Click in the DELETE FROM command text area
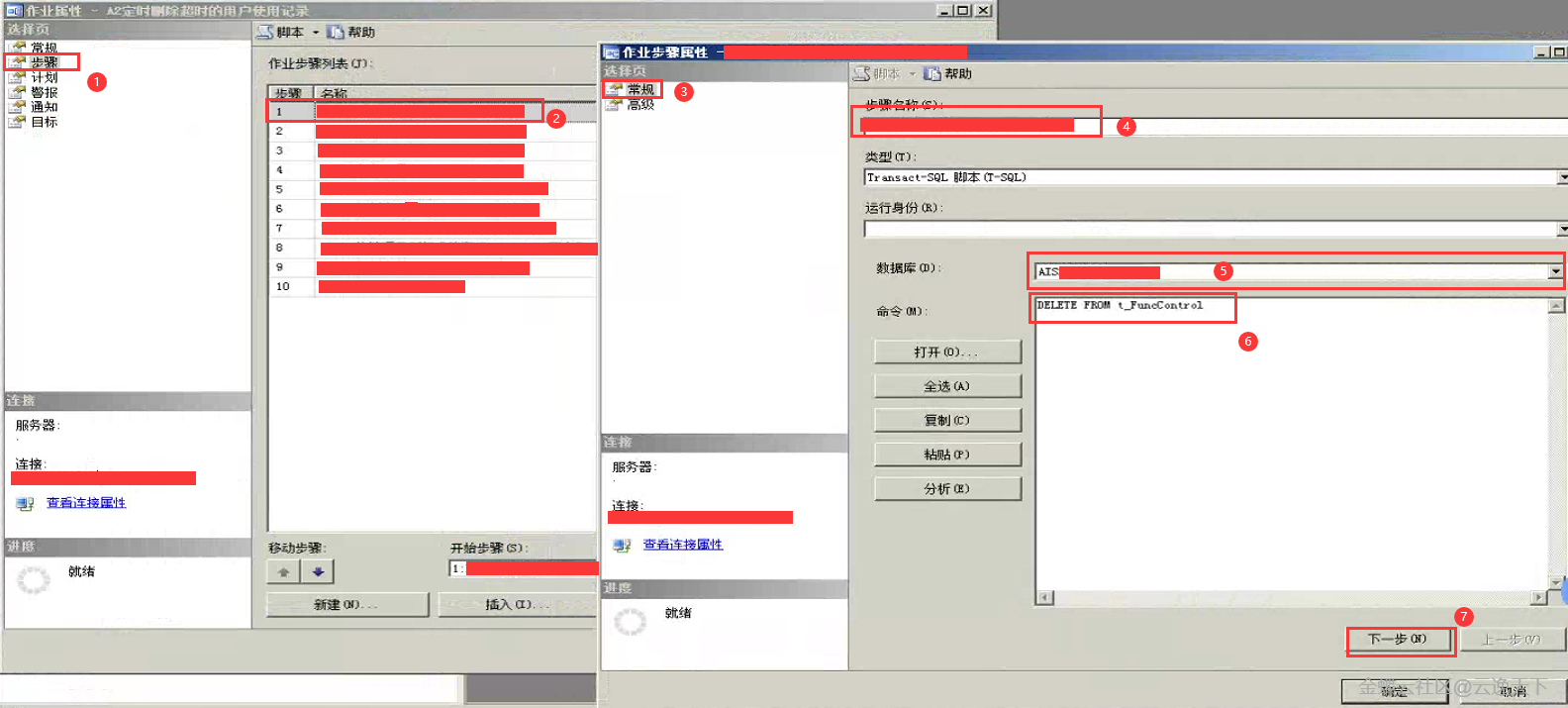 click(1287, 446)
